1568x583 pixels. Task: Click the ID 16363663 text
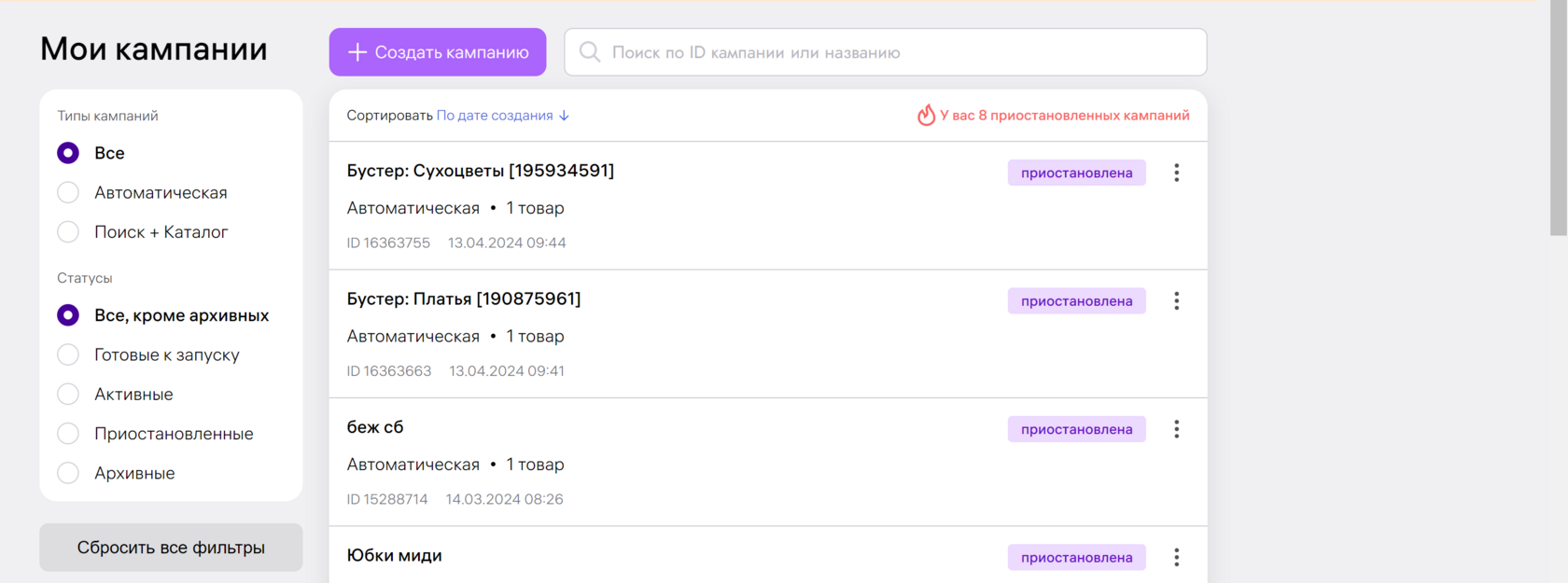tap(389, 370)
